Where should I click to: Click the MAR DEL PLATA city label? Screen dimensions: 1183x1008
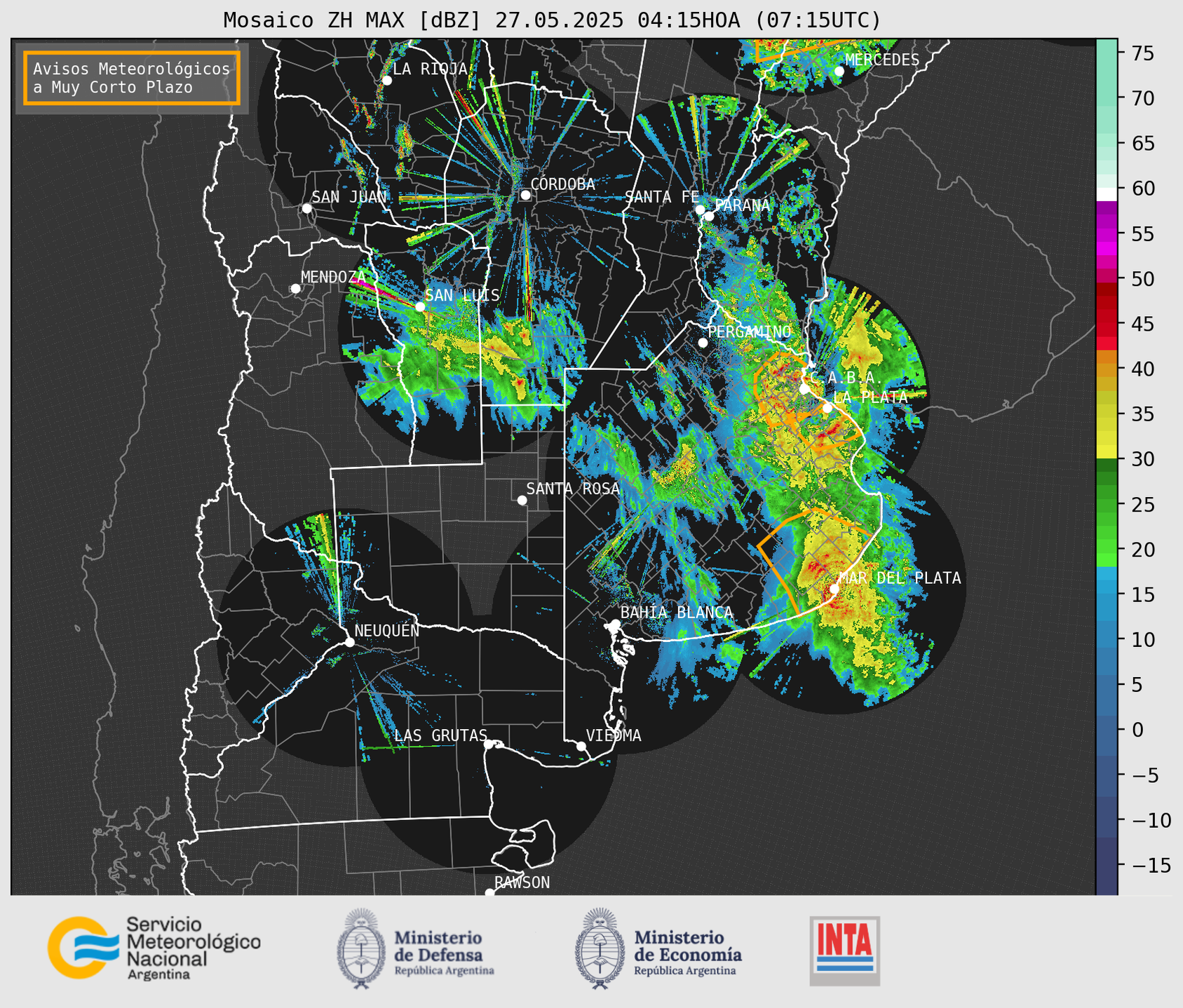pos(900,578)
